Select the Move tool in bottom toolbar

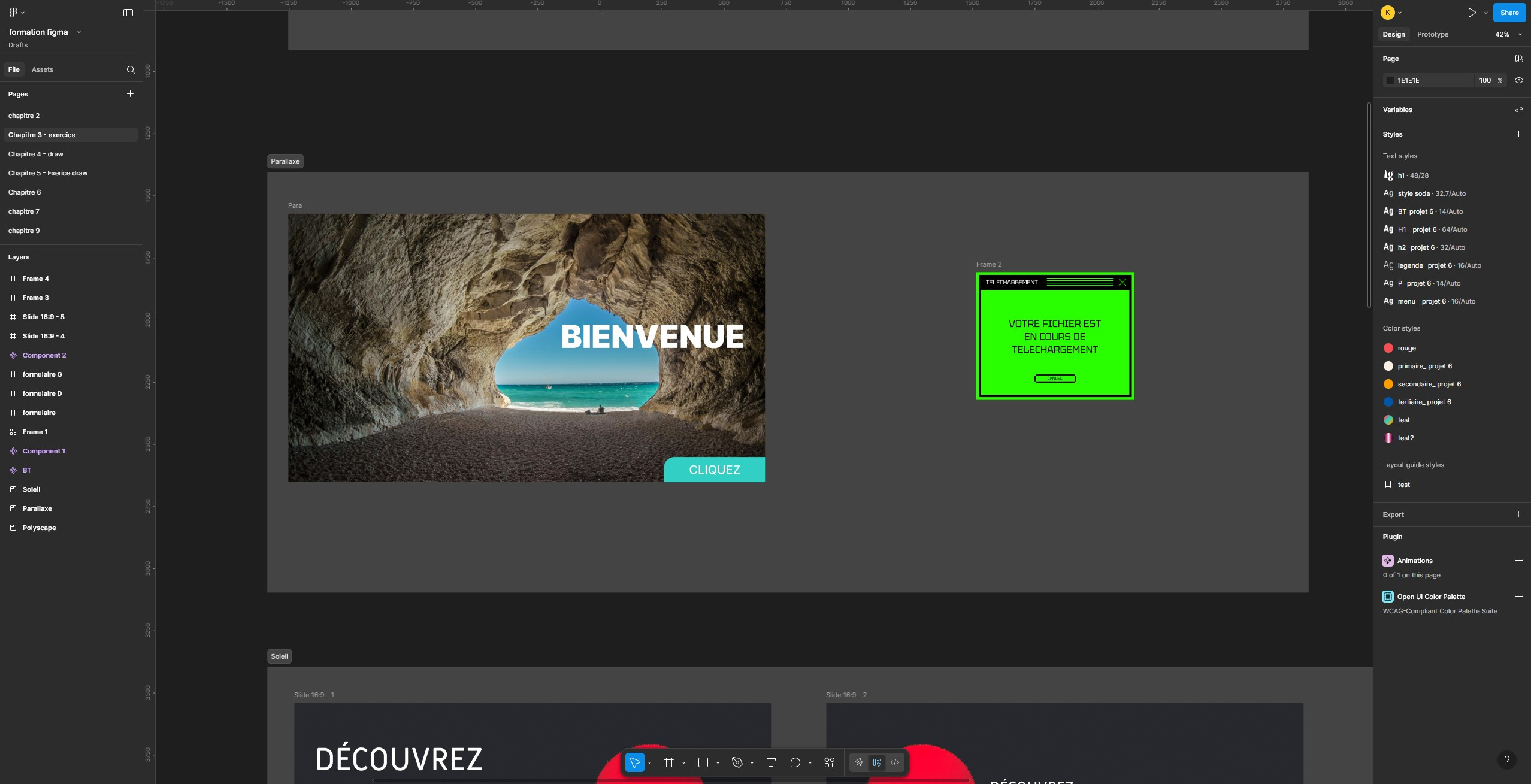coord(634,762)
